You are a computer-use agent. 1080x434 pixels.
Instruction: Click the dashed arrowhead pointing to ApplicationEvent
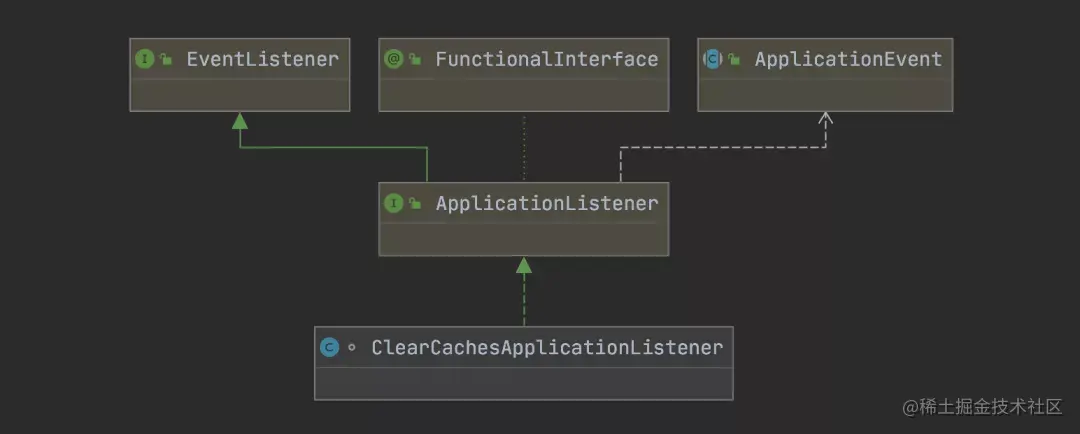click(x=825, y=118)
